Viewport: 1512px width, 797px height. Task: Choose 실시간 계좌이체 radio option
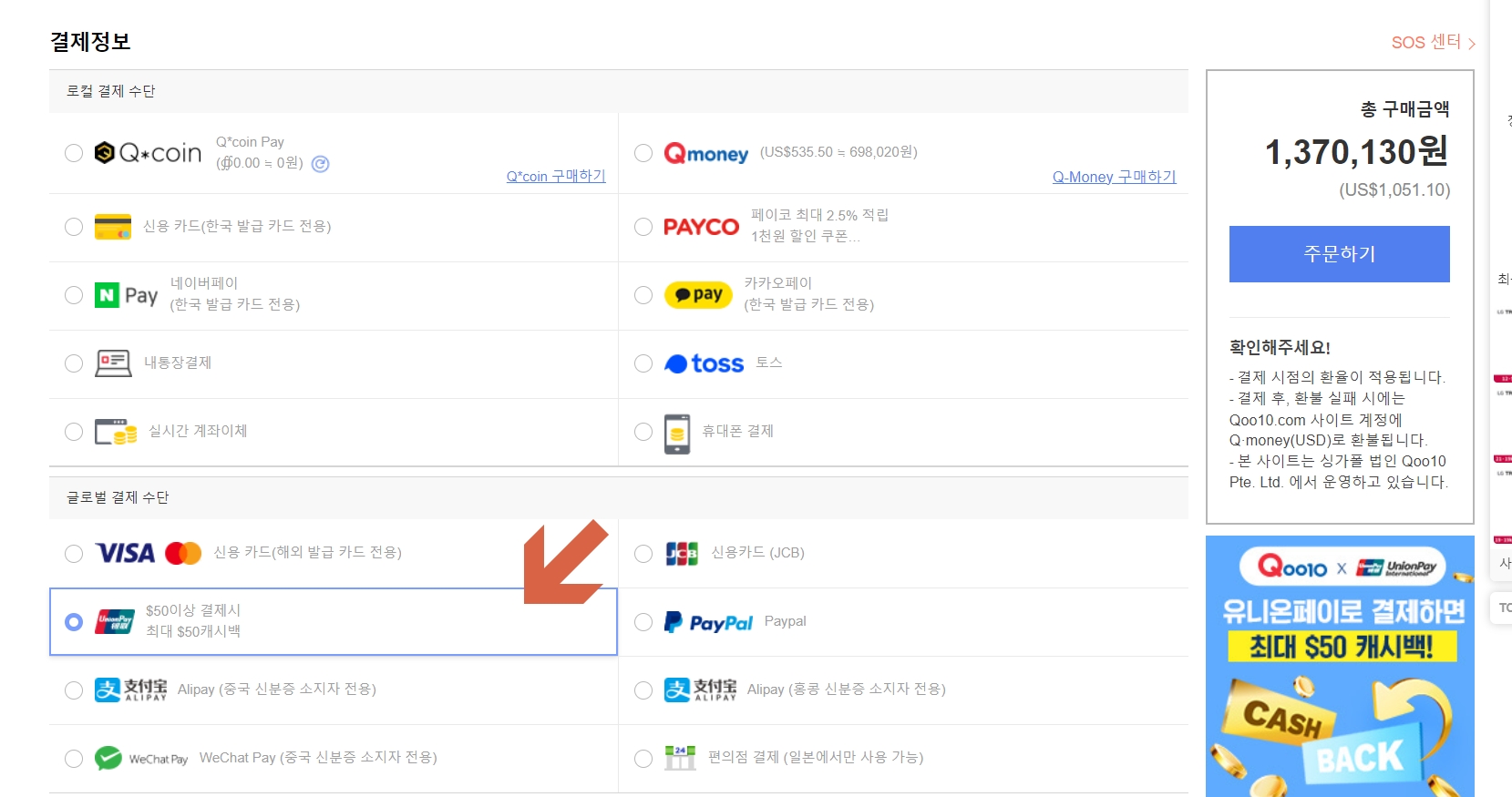click(x=74, y=432)
